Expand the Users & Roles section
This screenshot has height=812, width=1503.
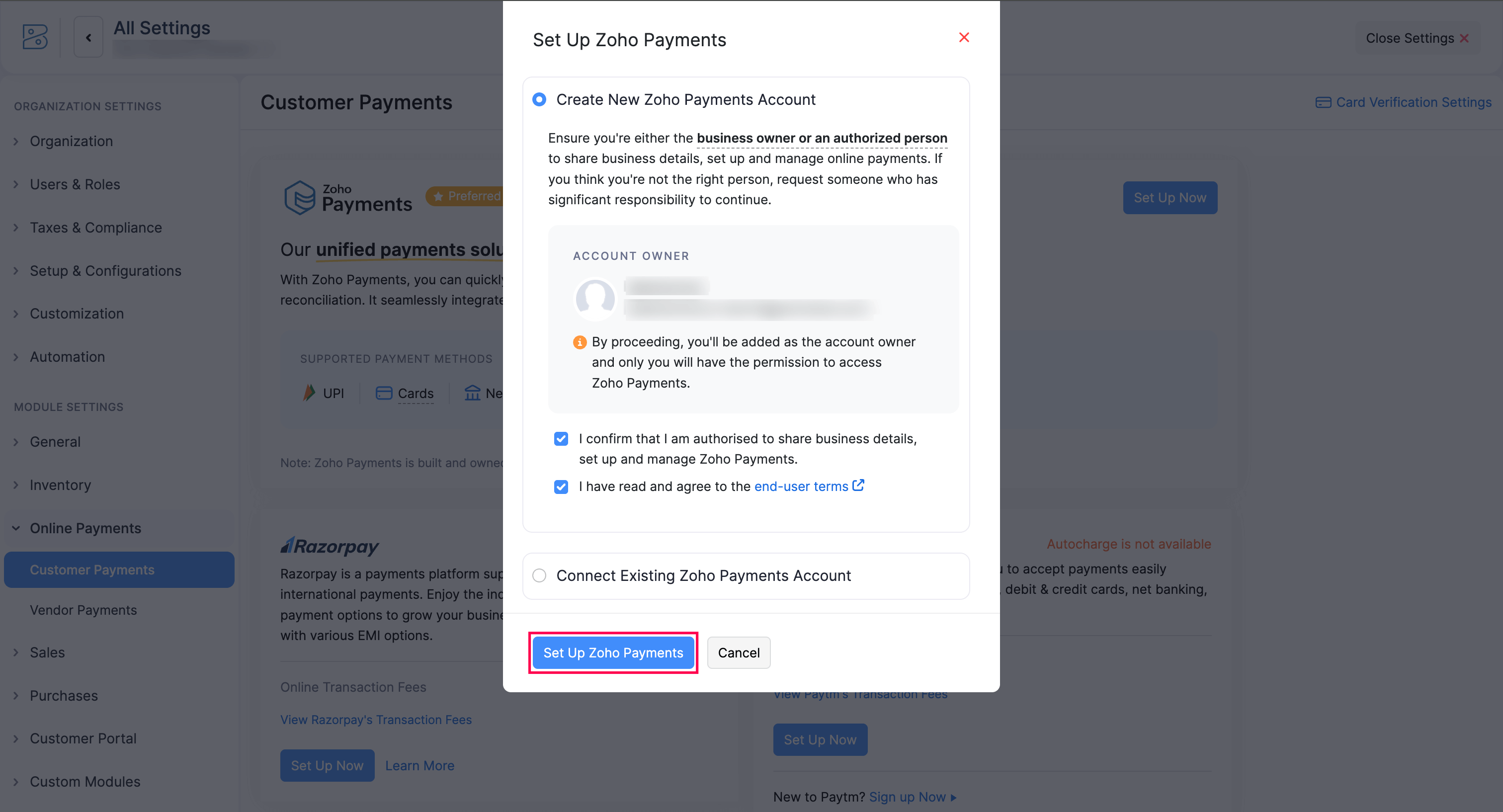click(x=75, y=184)
